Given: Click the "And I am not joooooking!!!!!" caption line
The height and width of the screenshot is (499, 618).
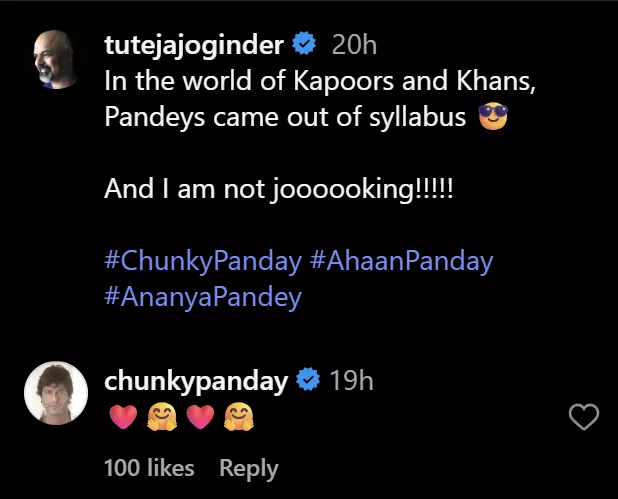Looking at the screenshot, I should [x=279, y=189].
